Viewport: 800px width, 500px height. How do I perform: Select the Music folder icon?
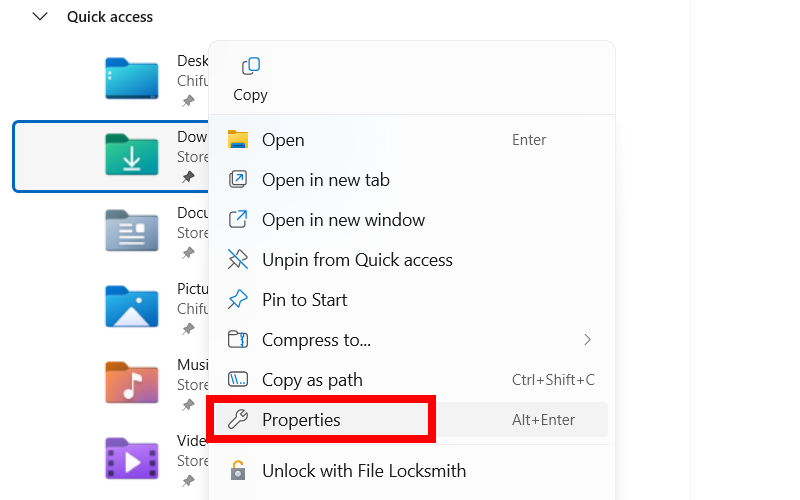[131, 382]
